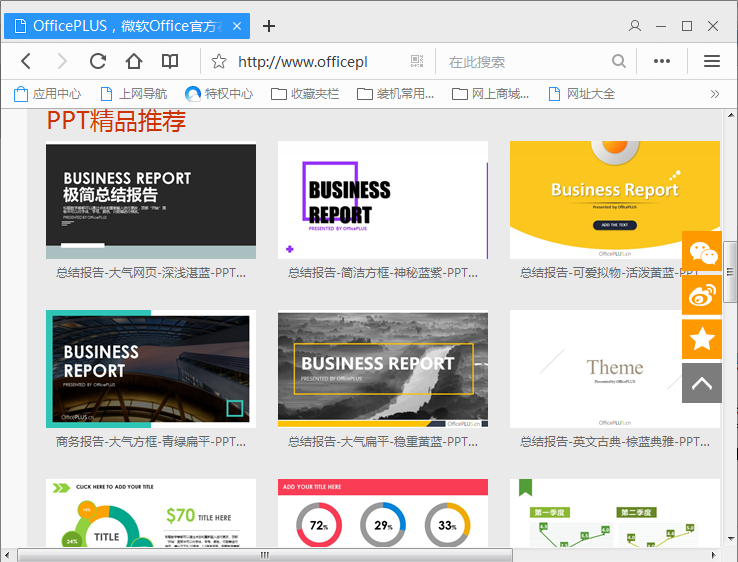Click the horizontal scrollbar right arrow
The width and height of the screenshot is (738, 562).
(714, 555)
